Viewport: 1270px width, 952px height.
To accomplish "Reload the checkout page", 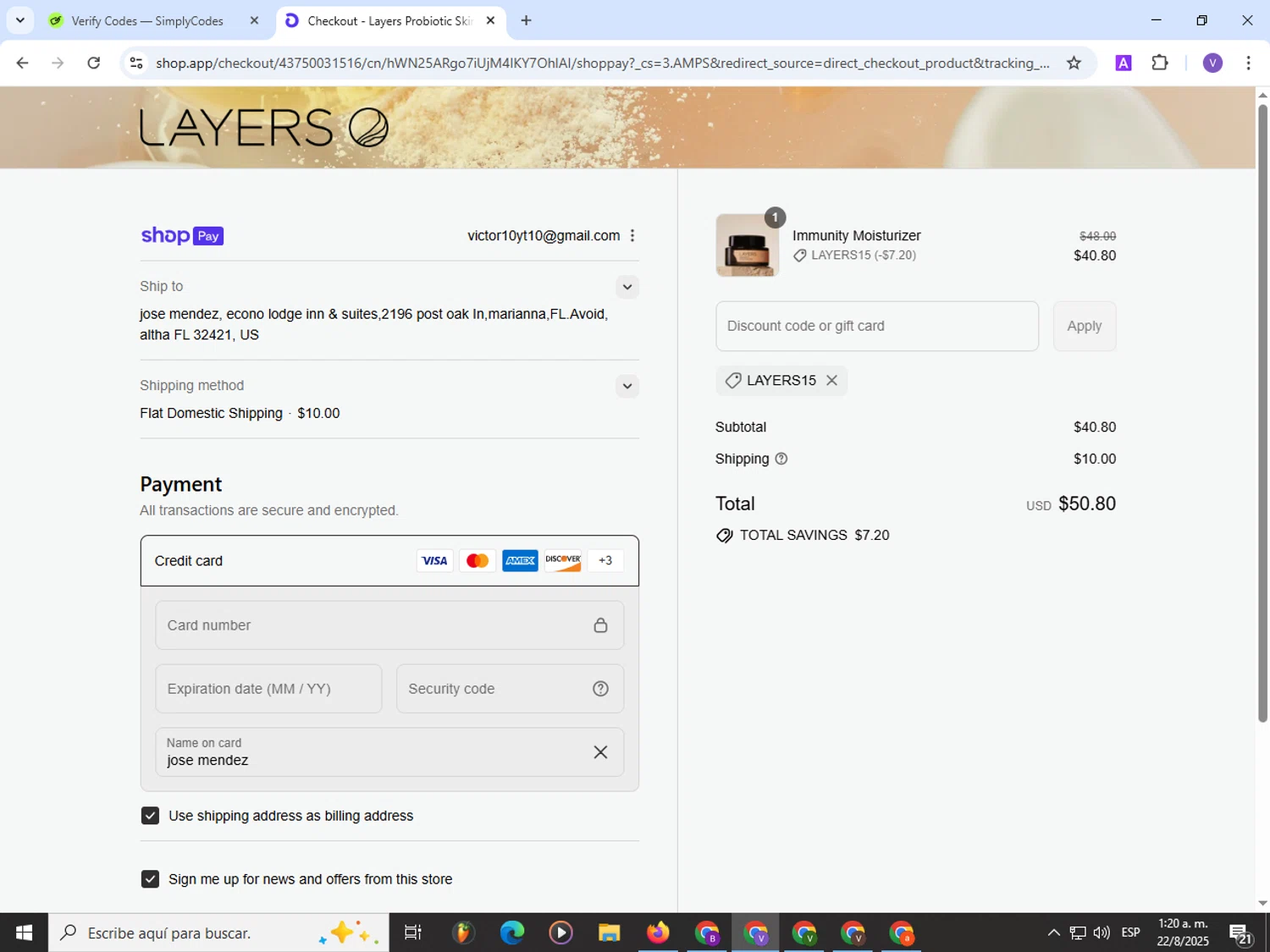I will pos(94,63).
